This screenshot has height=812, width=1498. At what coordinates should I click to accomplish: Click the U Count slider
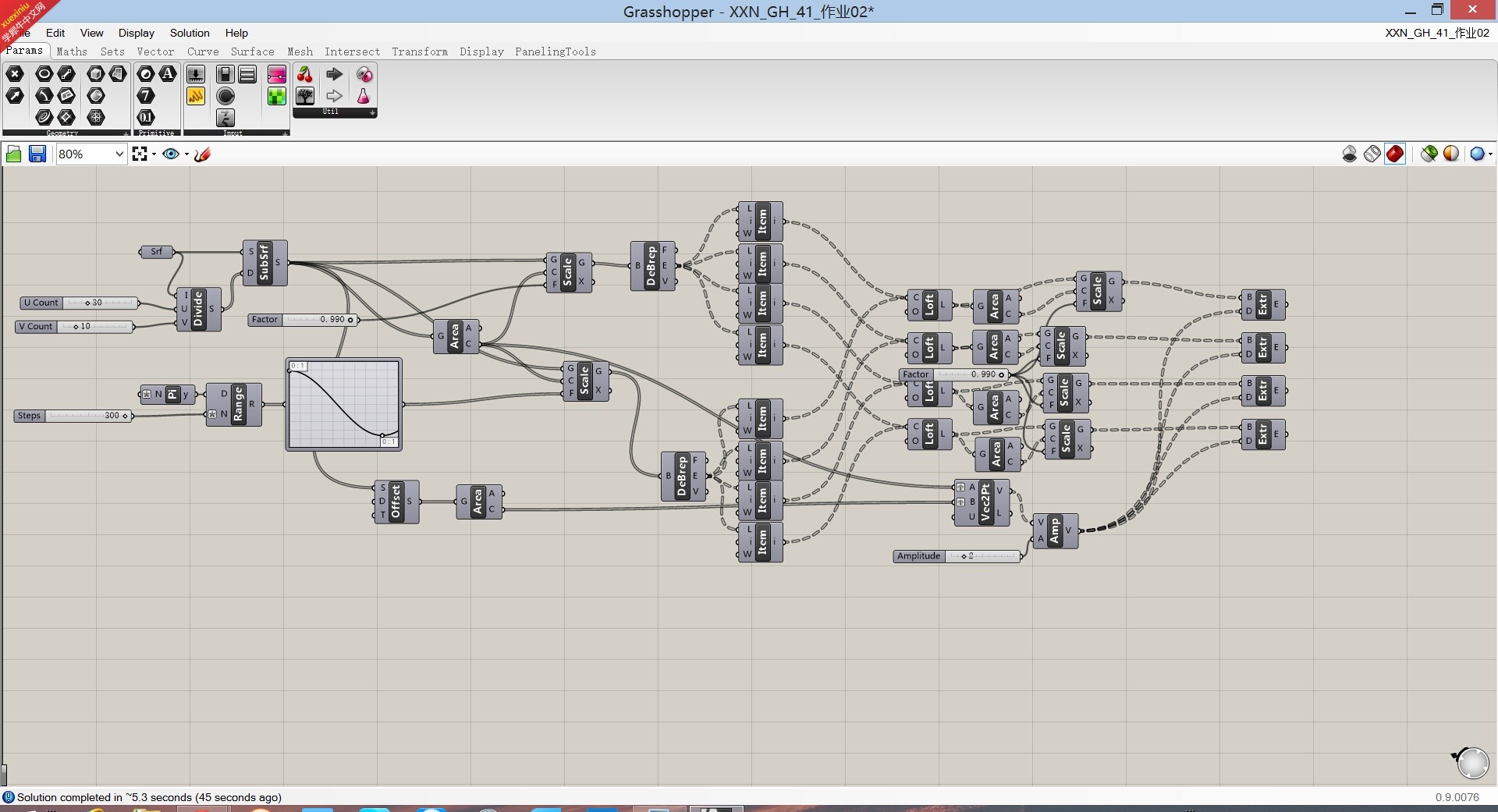click(x=80, y=303)
